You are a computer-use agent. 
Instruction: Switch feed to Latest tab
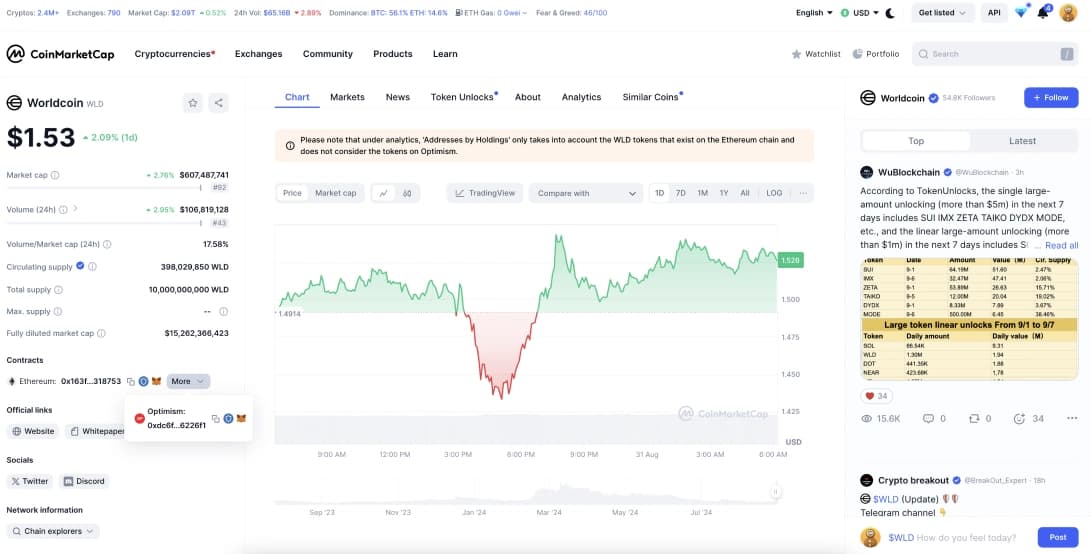1022,141
